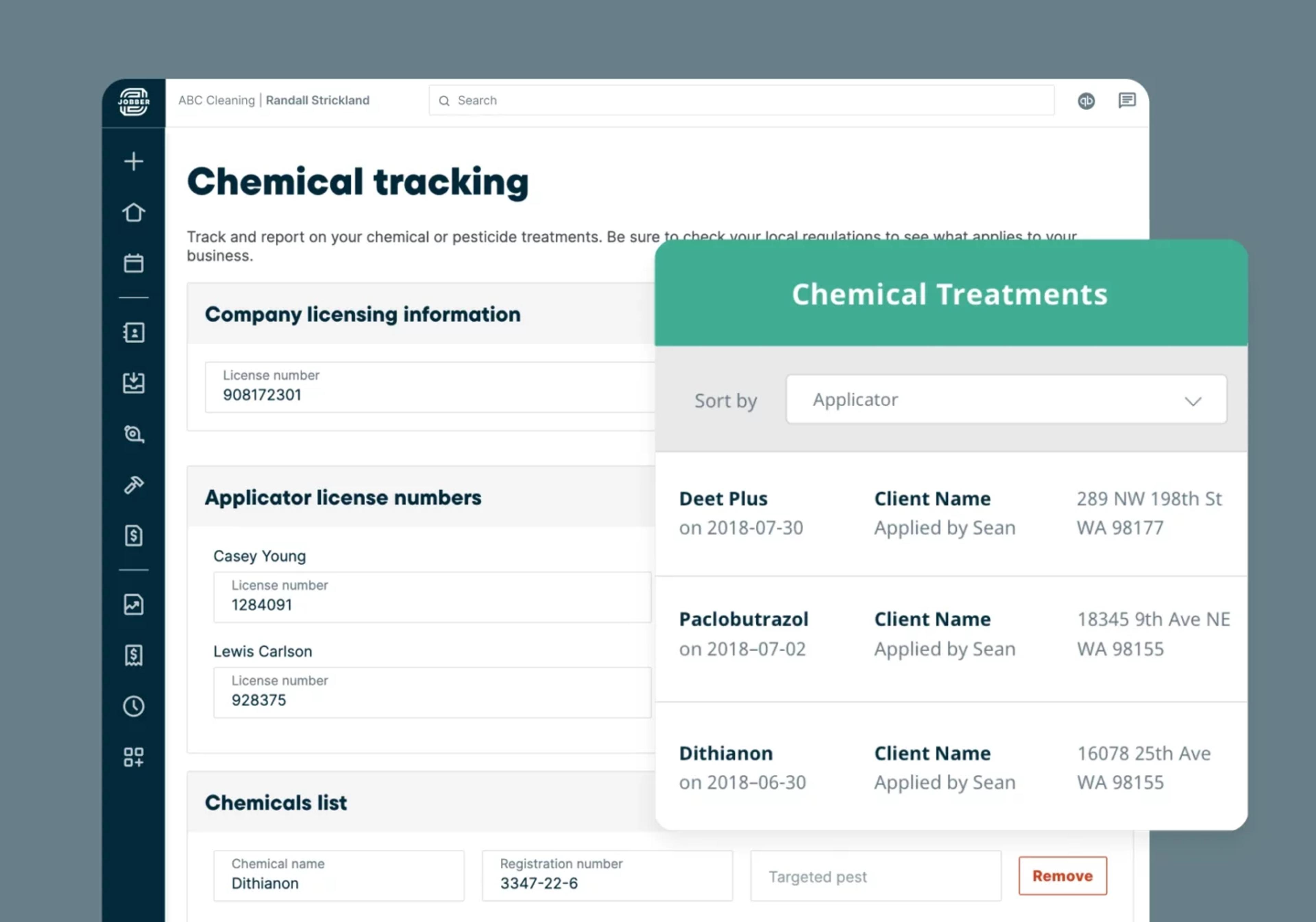Viewport: 1316px width, 922px height.
Task: Open Apps grid-plus icon
Action: pyautogui.click(x=134, y=757)
